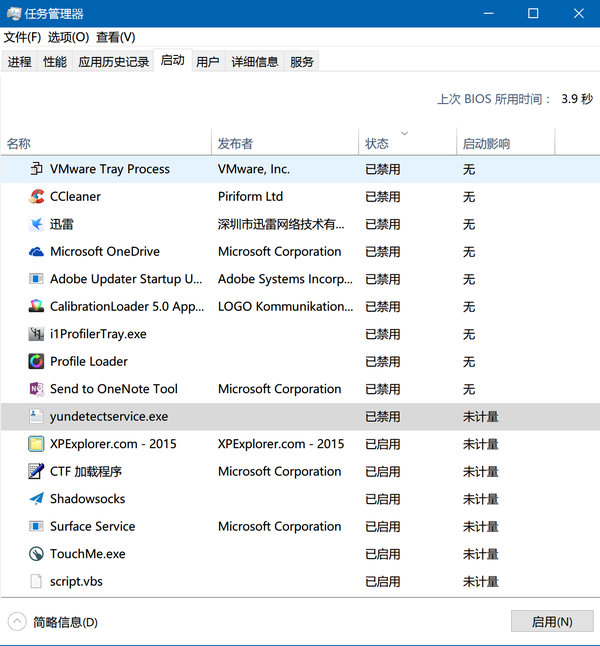Click the XPExplorer.com - 2015 publisher cell

click(281, 444)
